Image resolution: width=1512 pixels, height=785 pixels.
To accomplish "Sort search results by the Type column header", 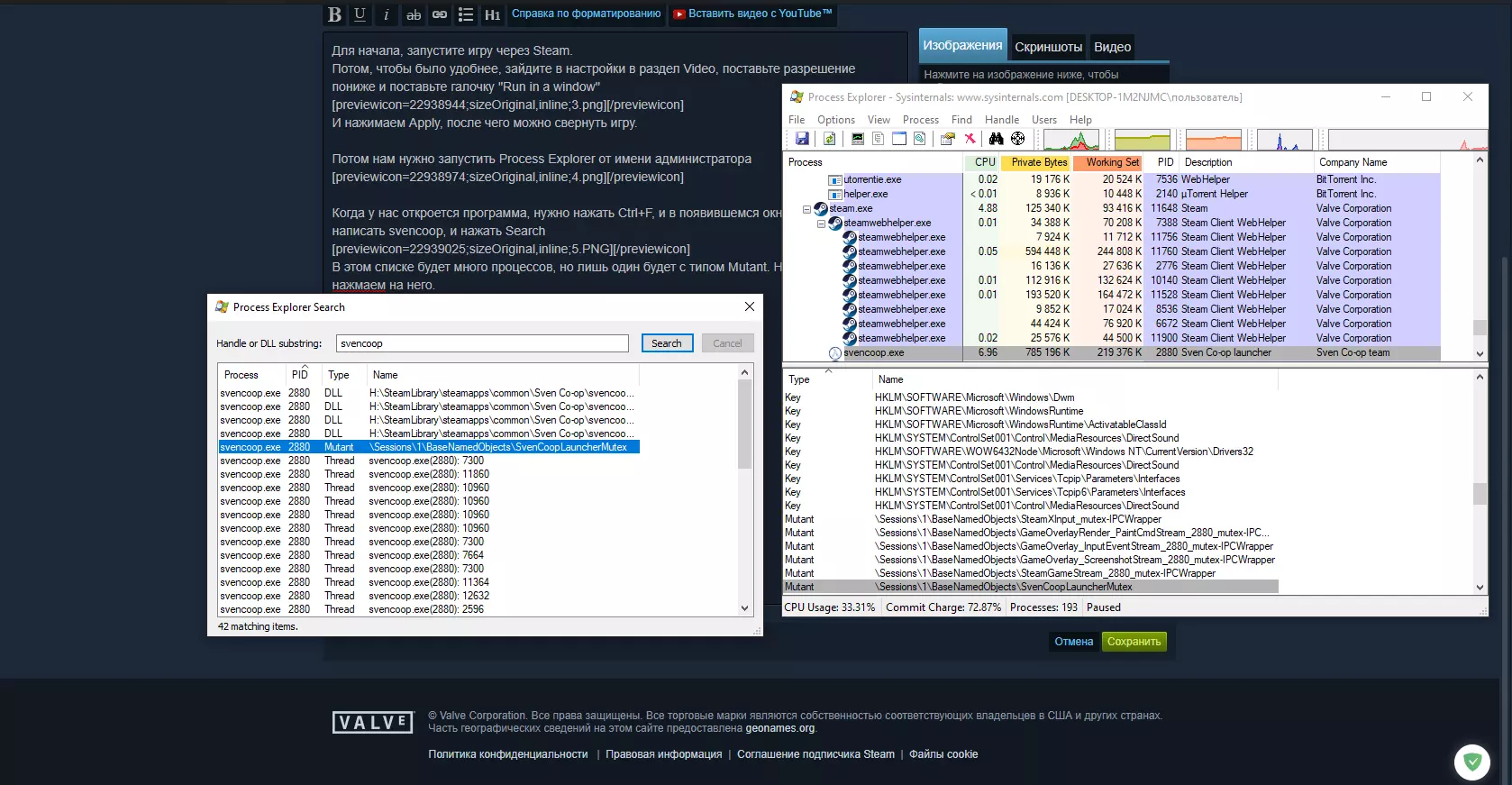I will [343, 375].
